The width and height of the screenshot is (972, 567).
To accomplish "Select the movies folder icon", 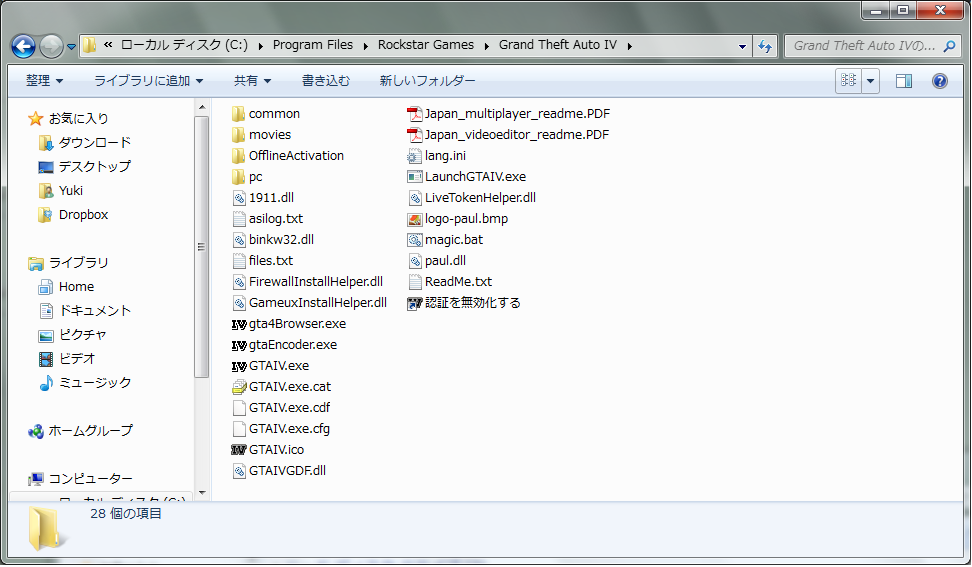I will [239, 135].
